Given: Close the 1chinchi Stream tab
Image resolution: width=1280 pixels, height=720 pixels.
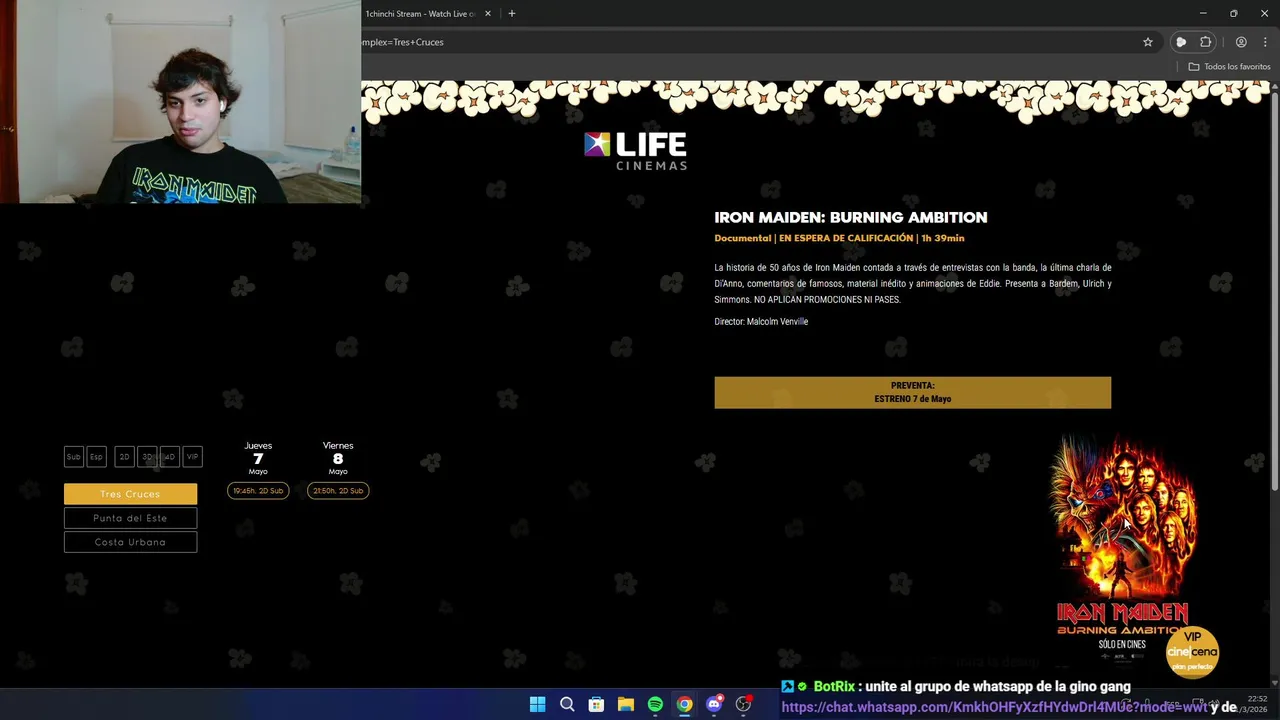Looking at the screenshot, I should pos(487,14).
